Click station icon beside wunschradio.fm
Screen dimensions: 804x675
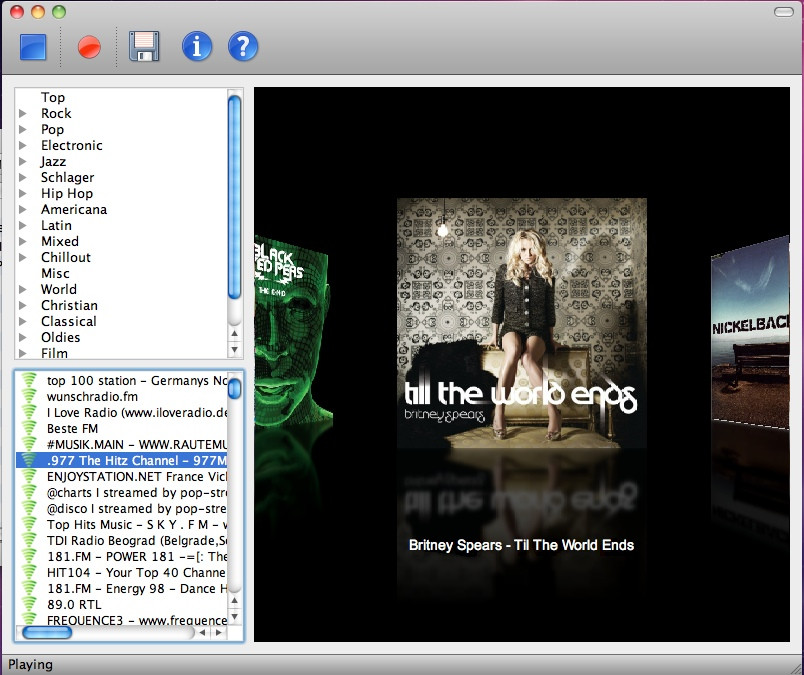point(29,396)
